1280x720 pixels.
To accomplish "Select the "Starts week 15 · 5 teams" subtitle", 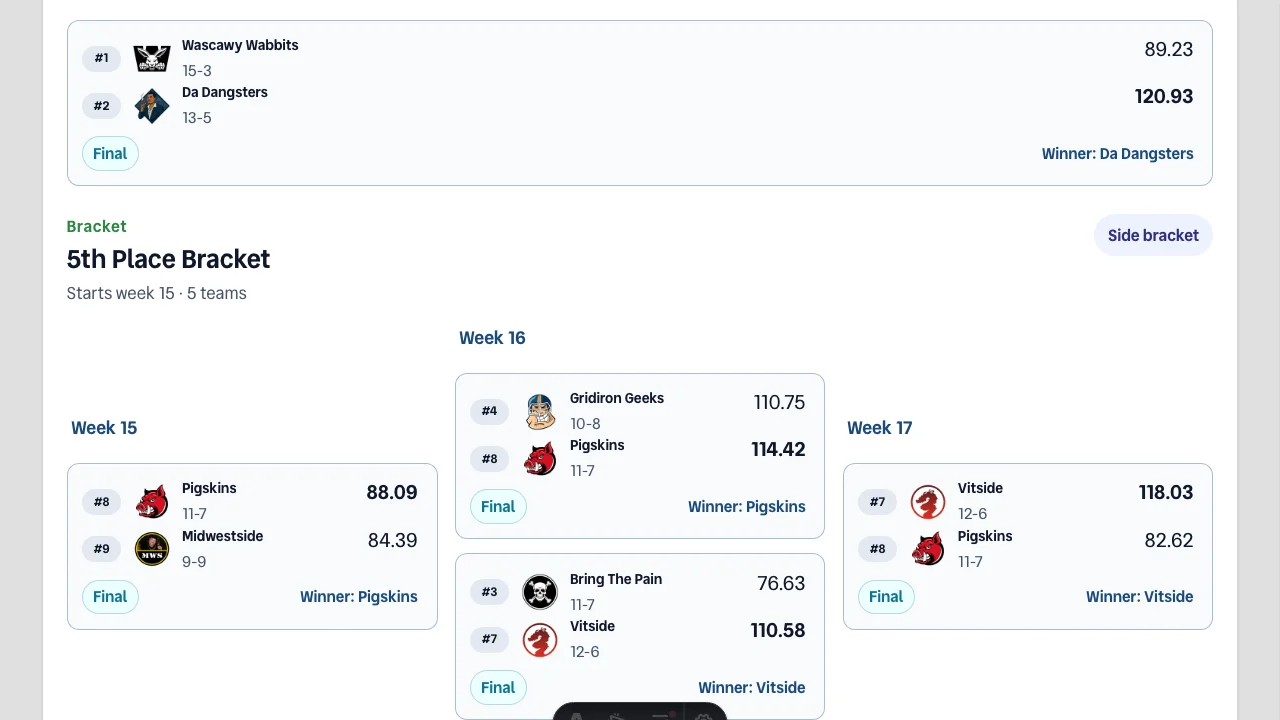I will point(157,293).
